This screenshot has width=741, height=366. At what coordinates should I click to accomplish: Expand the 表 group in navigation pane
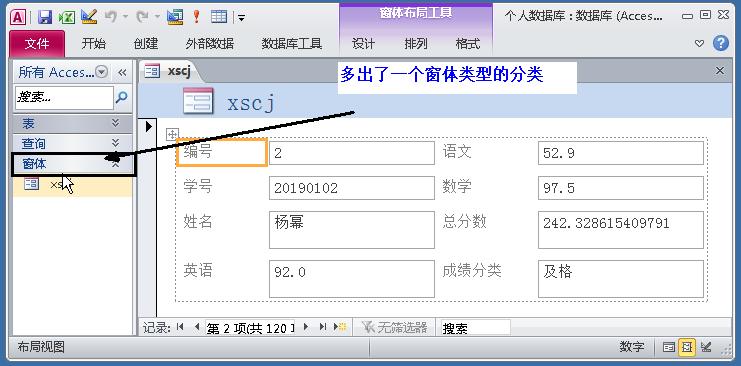(72, 123)
